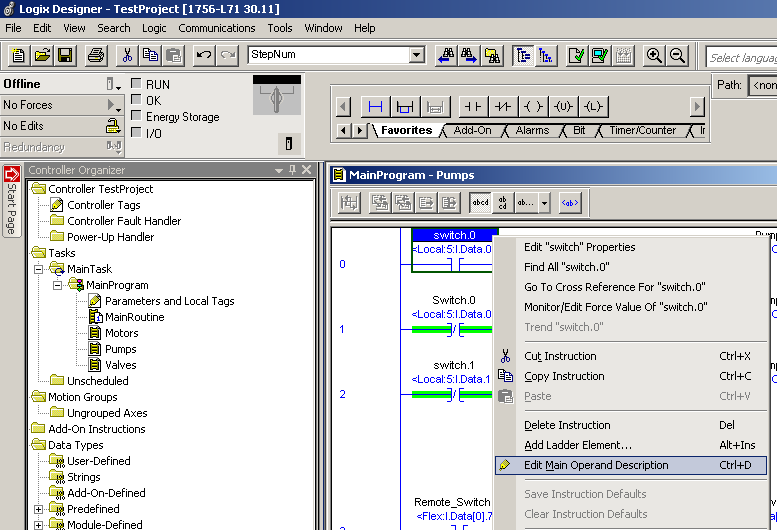The width and height of the screenshot is (777, 530).
Task: Open the StepNum search dropdown arrow
Action: click(x=417, y=54)
